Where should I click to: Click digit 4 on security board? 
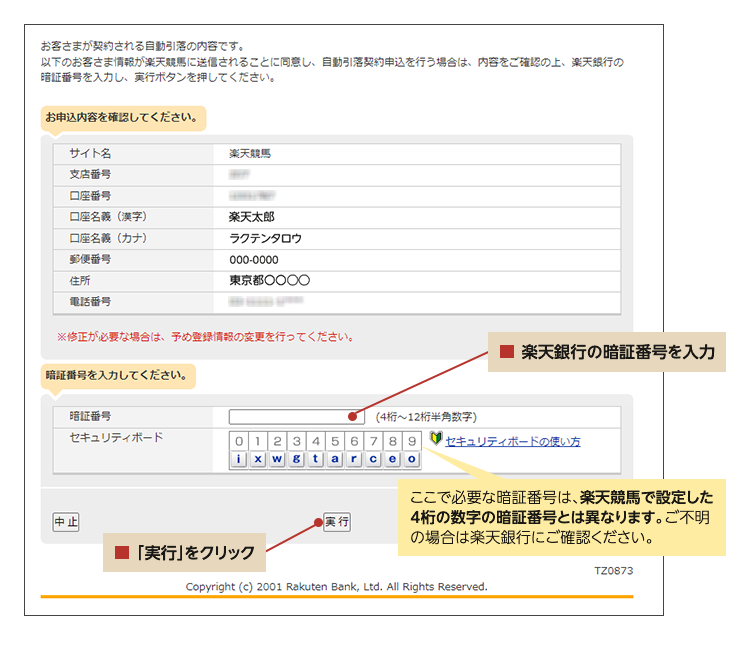pos(316,441)
